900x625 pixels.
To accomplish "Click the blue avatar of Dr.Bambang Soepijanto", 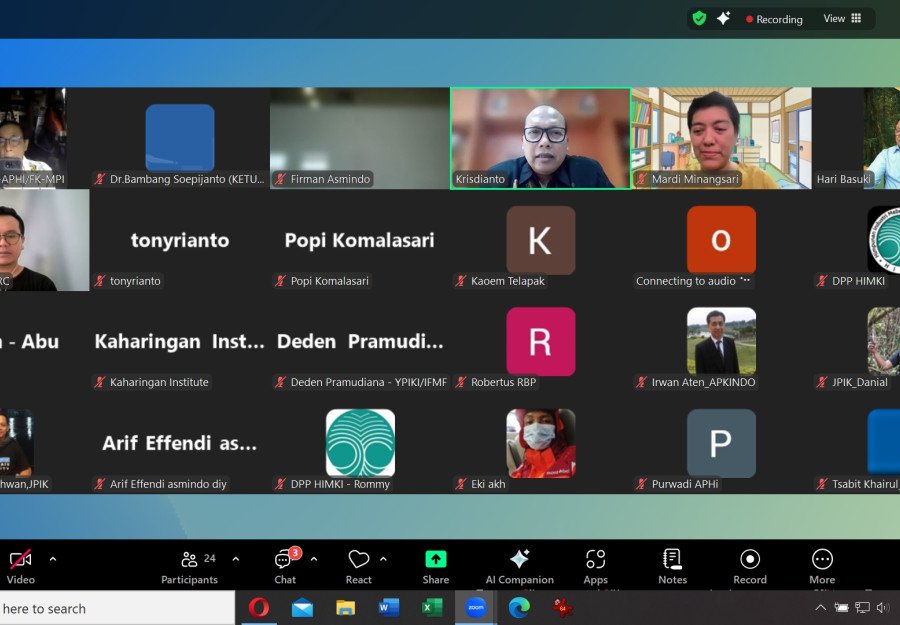I will 180,138.
